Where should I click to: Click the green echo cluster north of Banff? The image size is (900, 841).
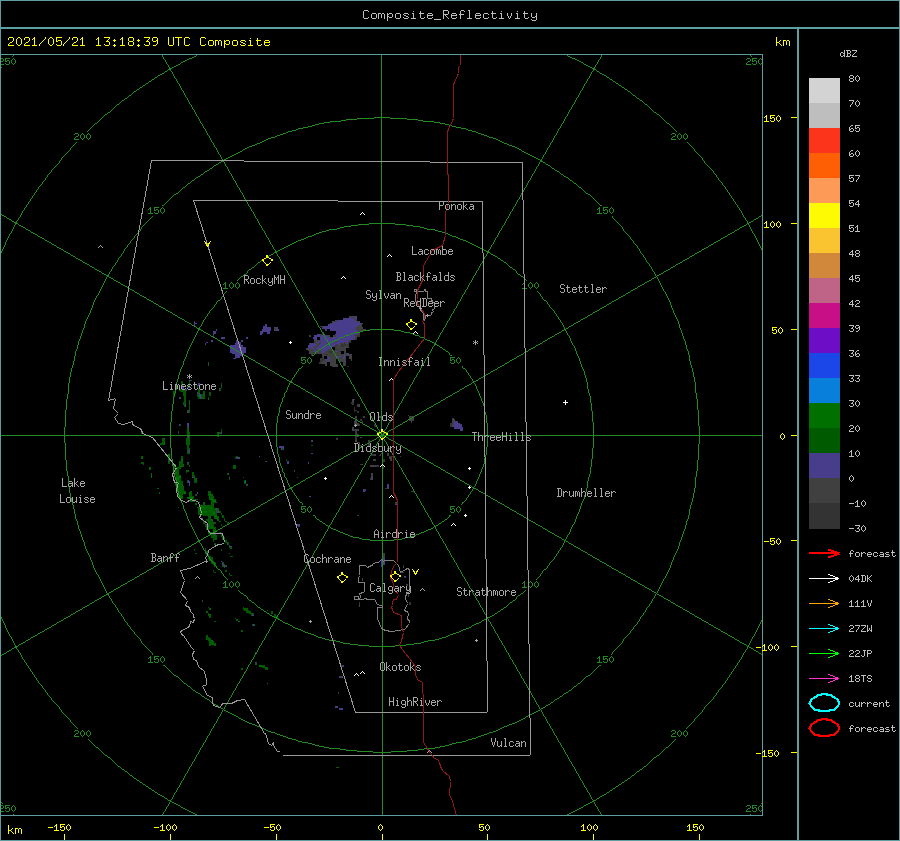(x=208, y=510)
